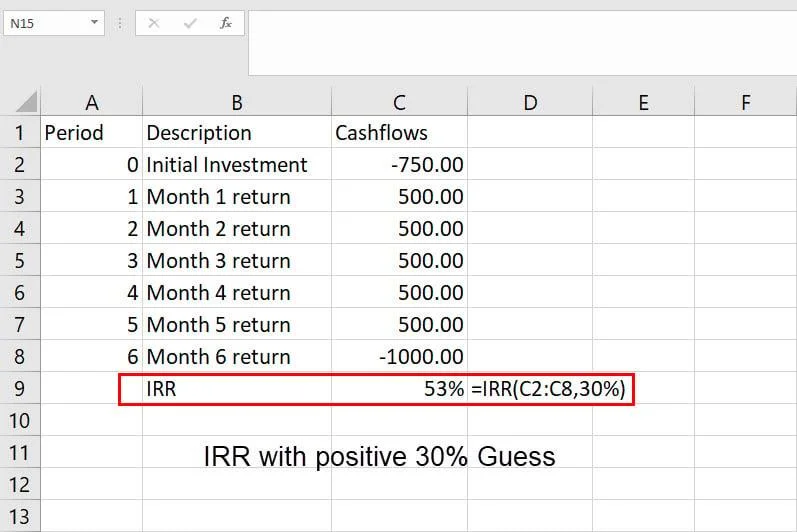Click the Insert Function fx icon
The height and width of the screenshot is (532, 797).
[226, 23]
